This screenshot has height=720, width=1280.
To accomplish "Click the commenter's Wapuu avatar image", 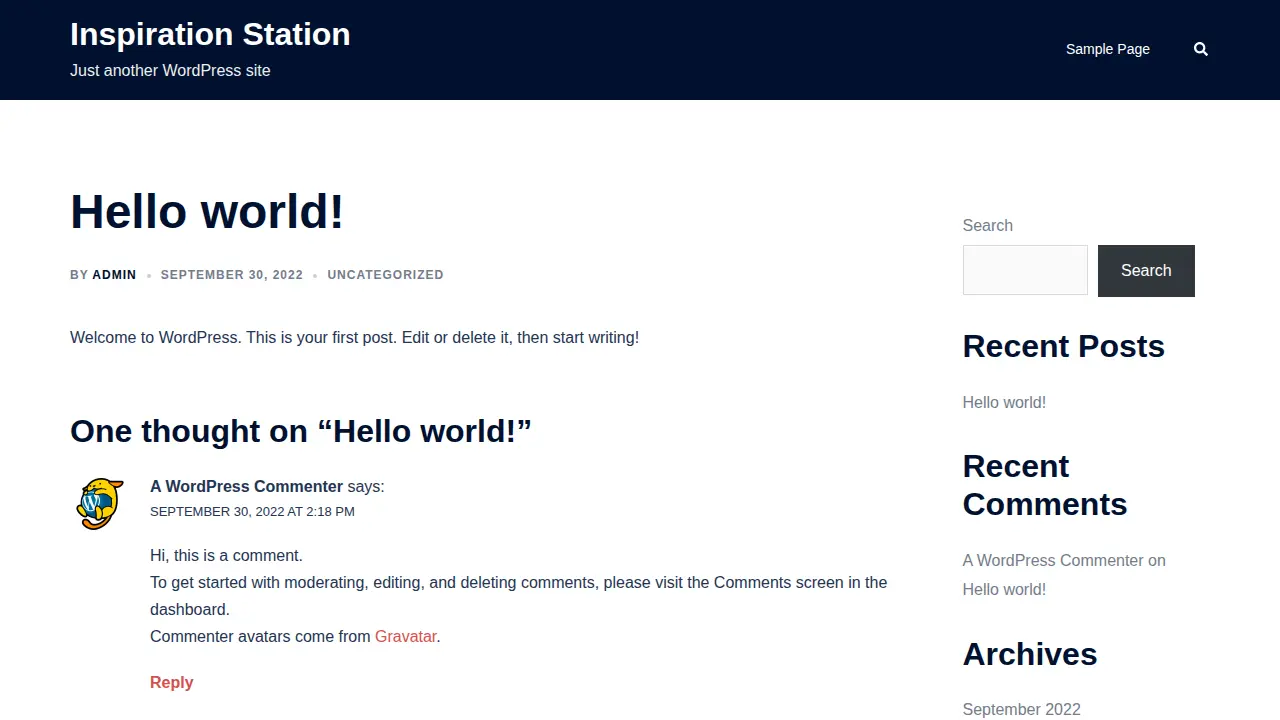I will click(x=100, y=503).
